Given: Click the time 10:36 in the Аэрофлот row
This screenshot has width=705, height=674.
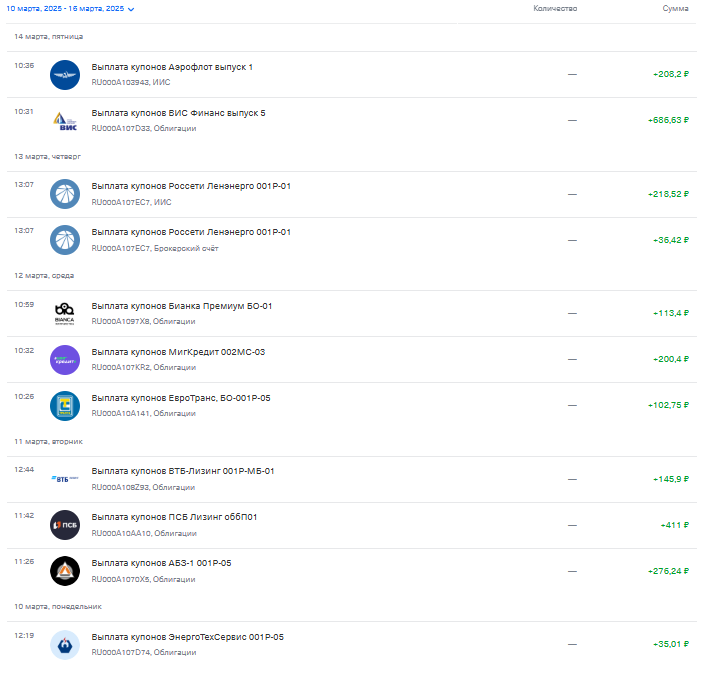Looking at the screenshot, I should [x=24, y=66].
